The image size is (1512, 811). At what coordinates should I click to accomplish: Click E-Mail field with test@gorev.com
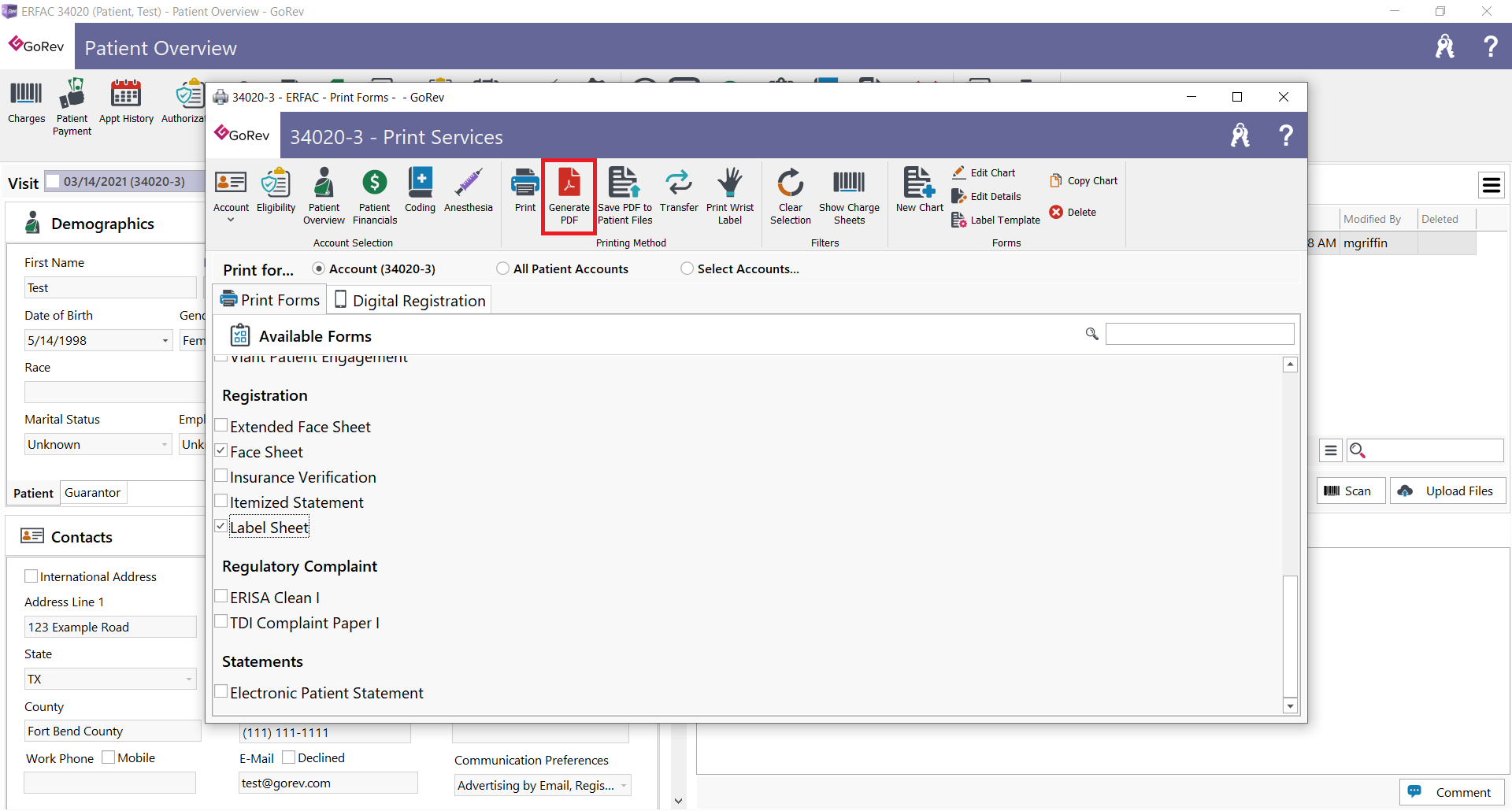[x=328, y=783]
